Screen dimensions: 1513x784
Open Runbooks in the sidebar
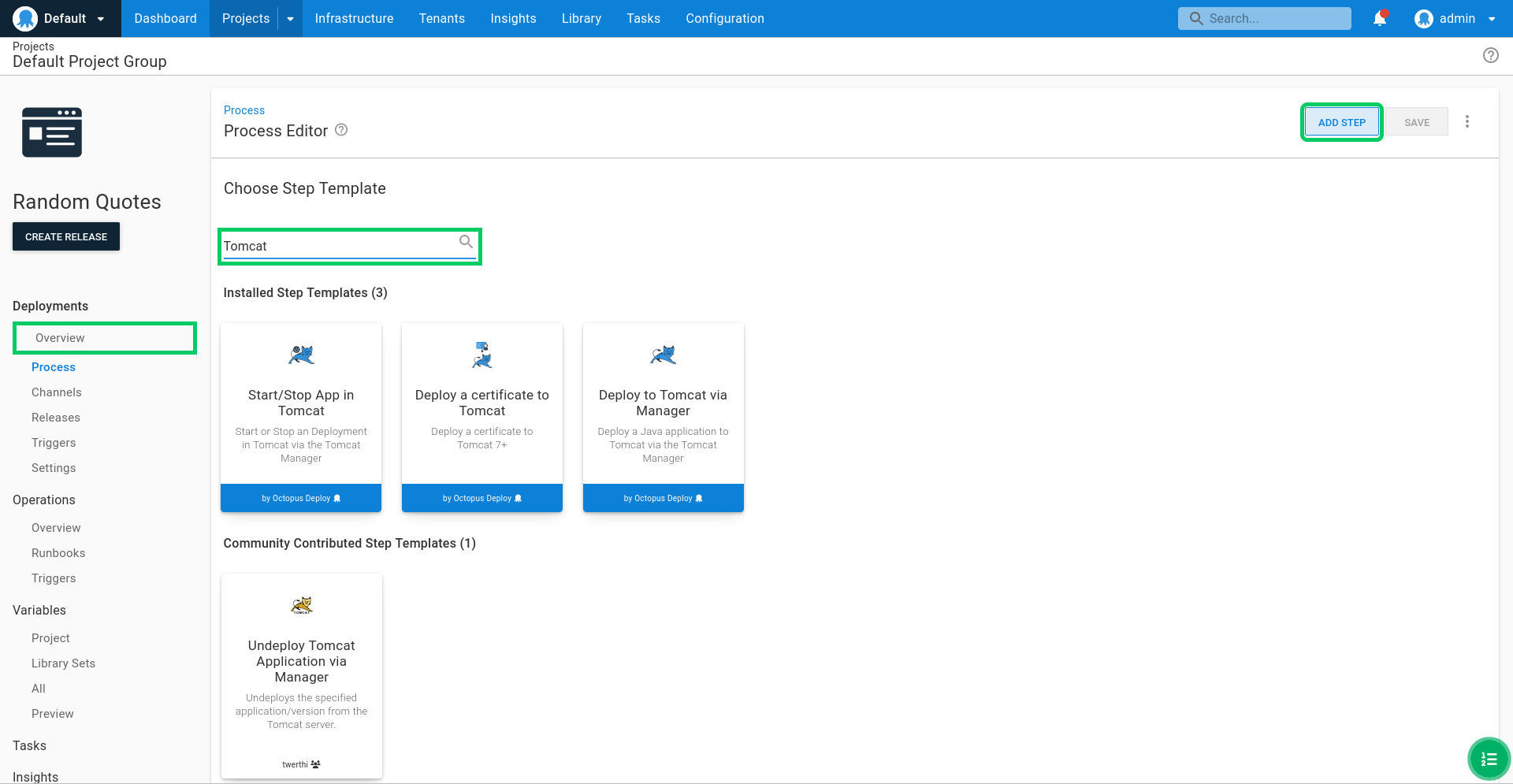point(58,553)
